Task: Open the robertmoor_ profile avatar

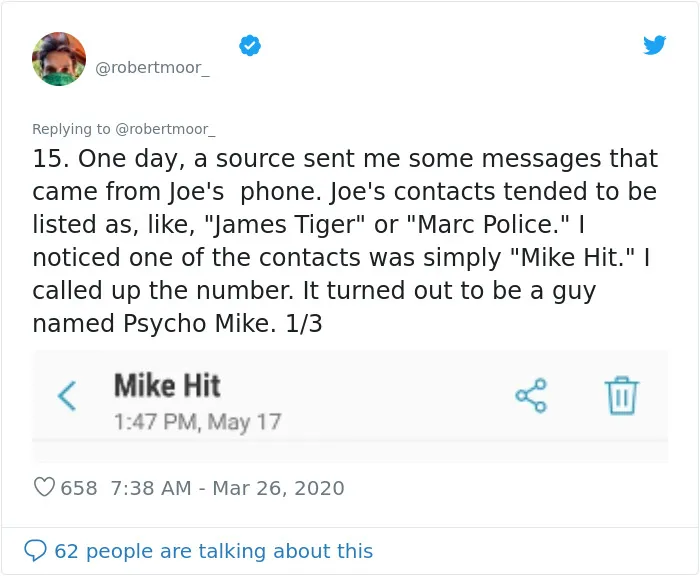Action: point(59,59)
